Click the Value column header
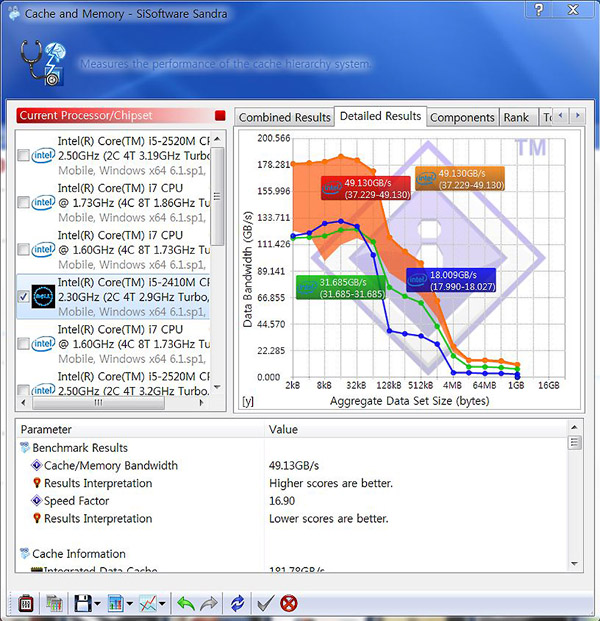The height and width of the screenshot is (621, 600). pyautogui.click(x=415, y=429)
